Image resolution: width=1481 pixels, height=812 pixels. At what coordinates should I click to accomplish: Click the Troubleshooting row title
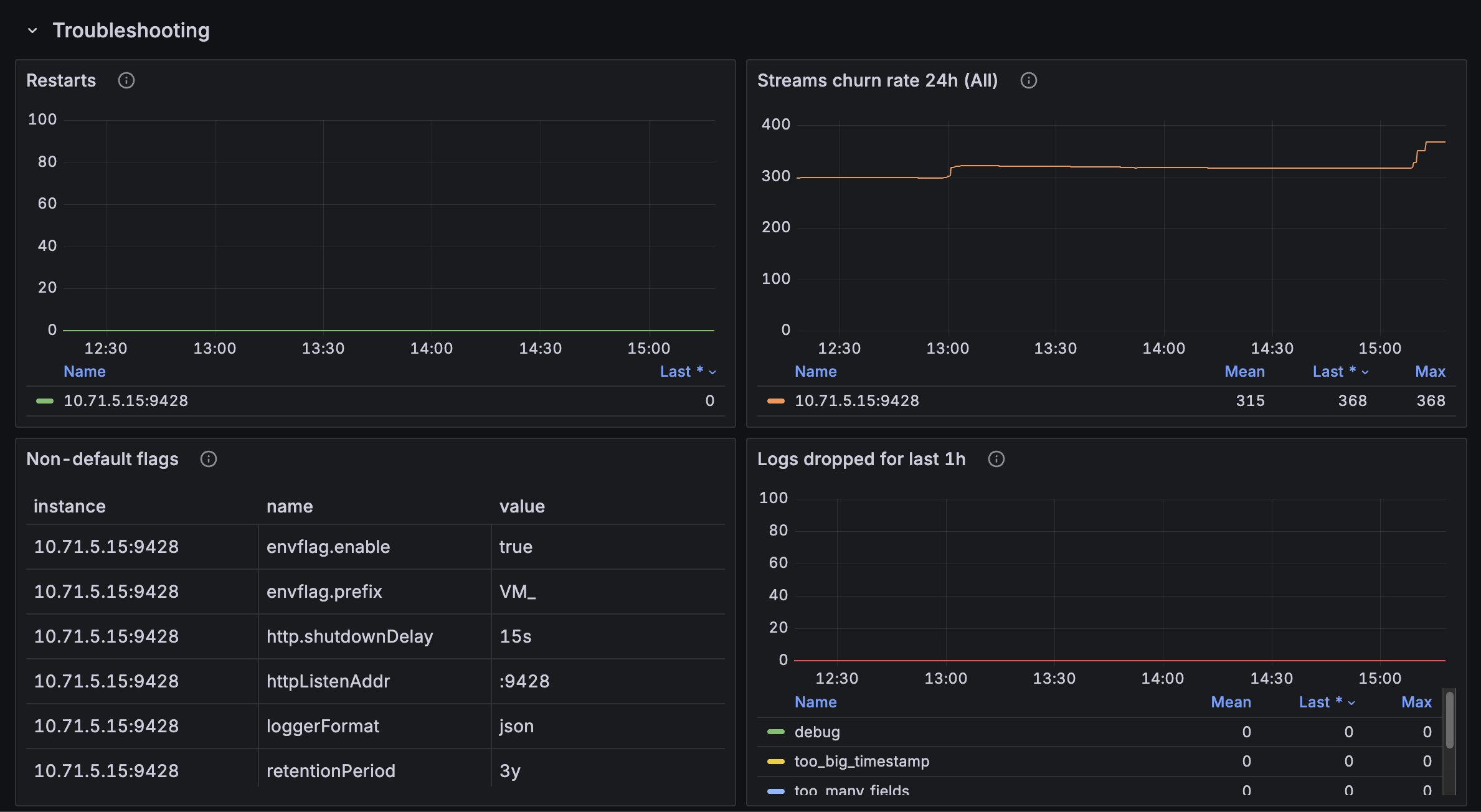[x=131, y=31]
